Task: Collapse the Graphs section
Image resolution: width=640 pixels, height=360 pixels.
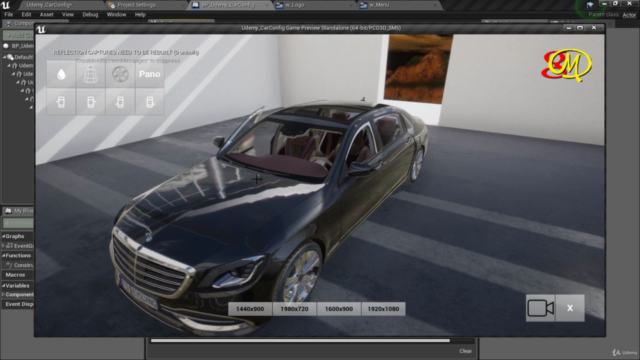Action: 3,236
